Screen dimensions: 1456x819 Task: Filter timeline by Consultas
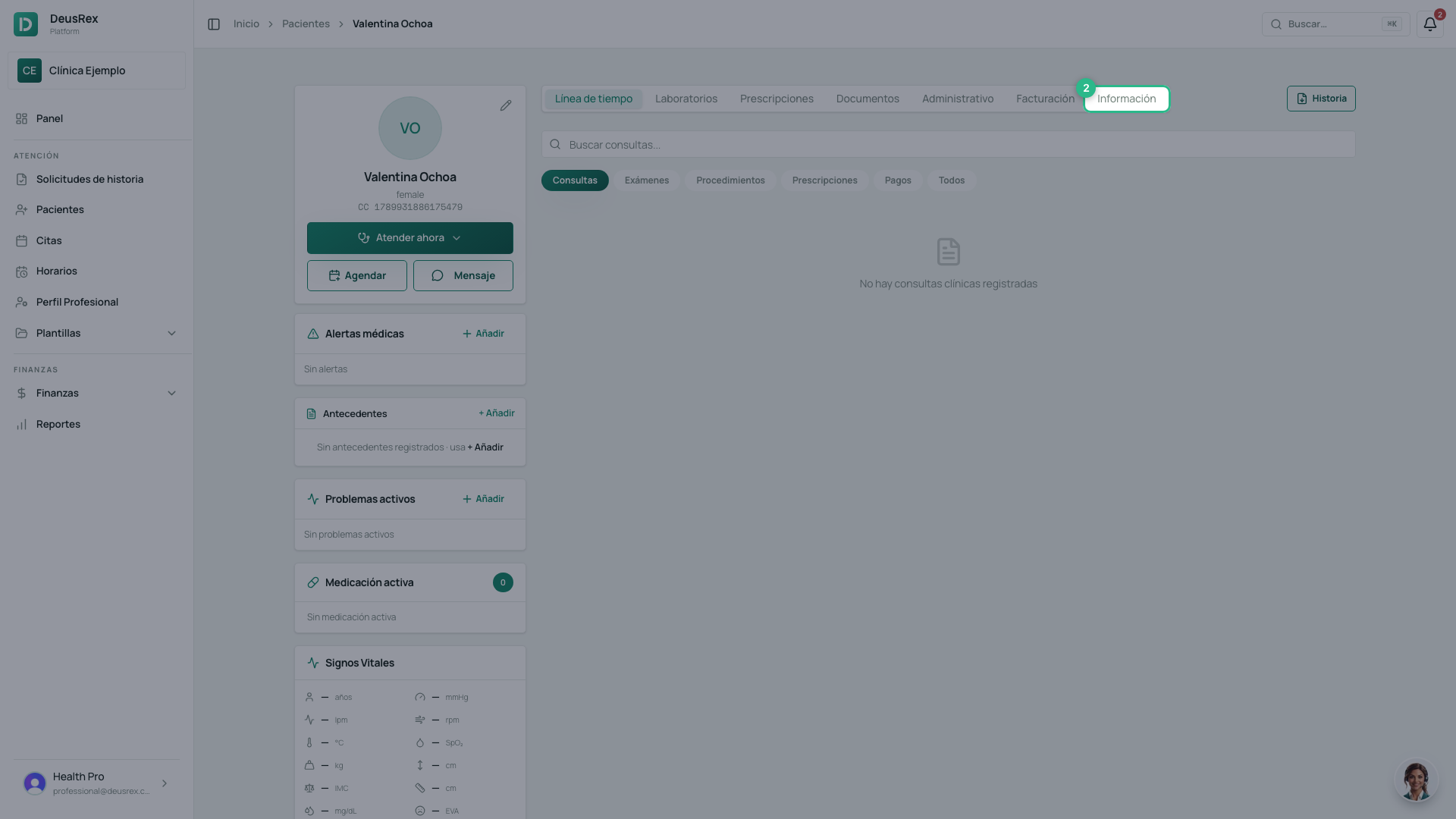(575, 180)
